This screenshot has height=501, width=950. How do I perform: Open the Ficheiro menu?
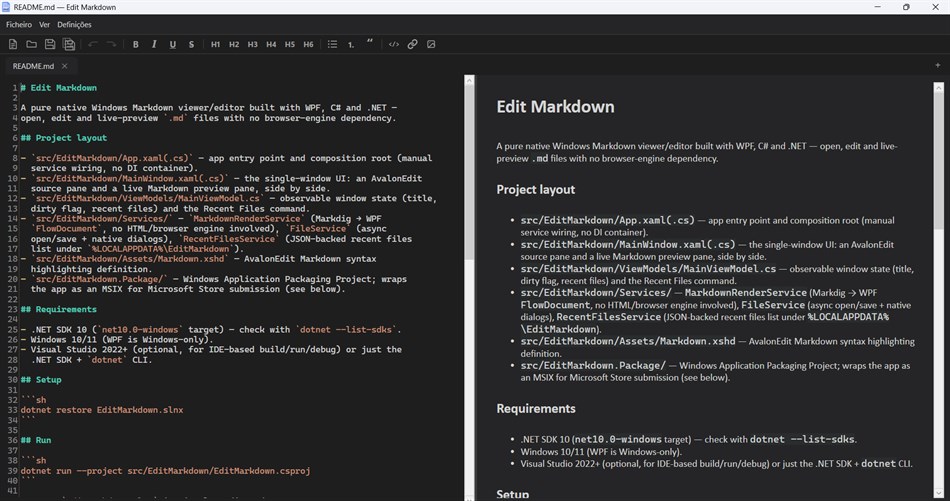[19, 25]
